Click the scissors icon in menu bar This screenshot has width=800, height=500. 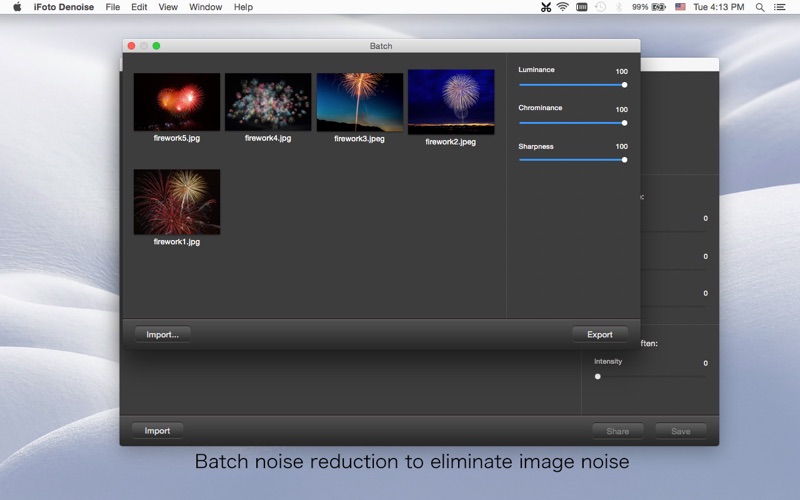(x=546, y=7)
